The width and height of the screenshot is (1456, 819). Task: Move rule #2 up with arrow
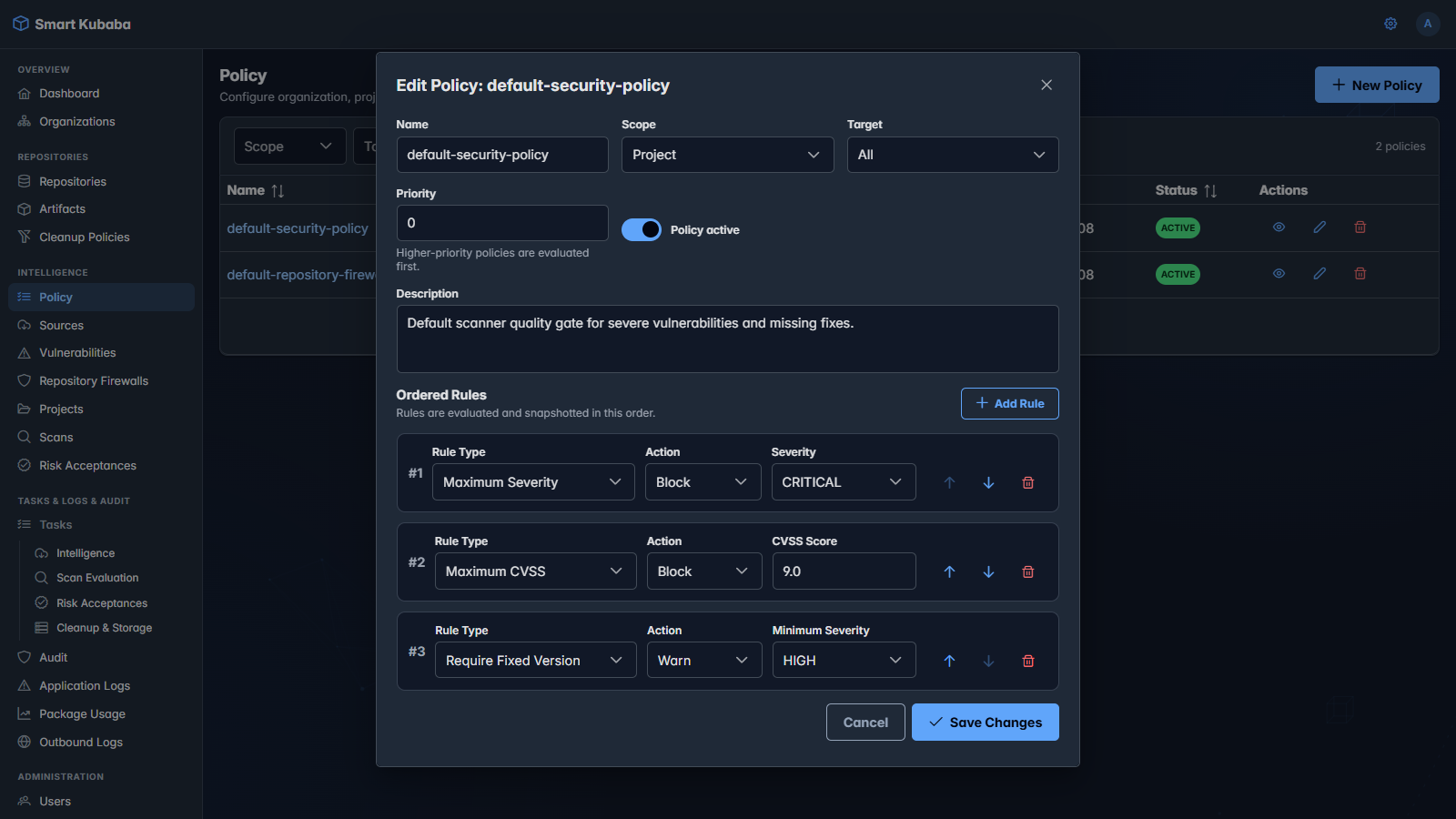(949, 571)
